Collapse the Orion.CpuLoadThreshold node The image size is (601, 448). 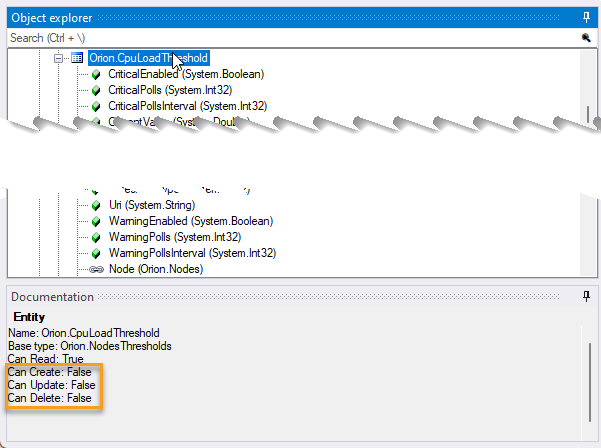[58, 58]
